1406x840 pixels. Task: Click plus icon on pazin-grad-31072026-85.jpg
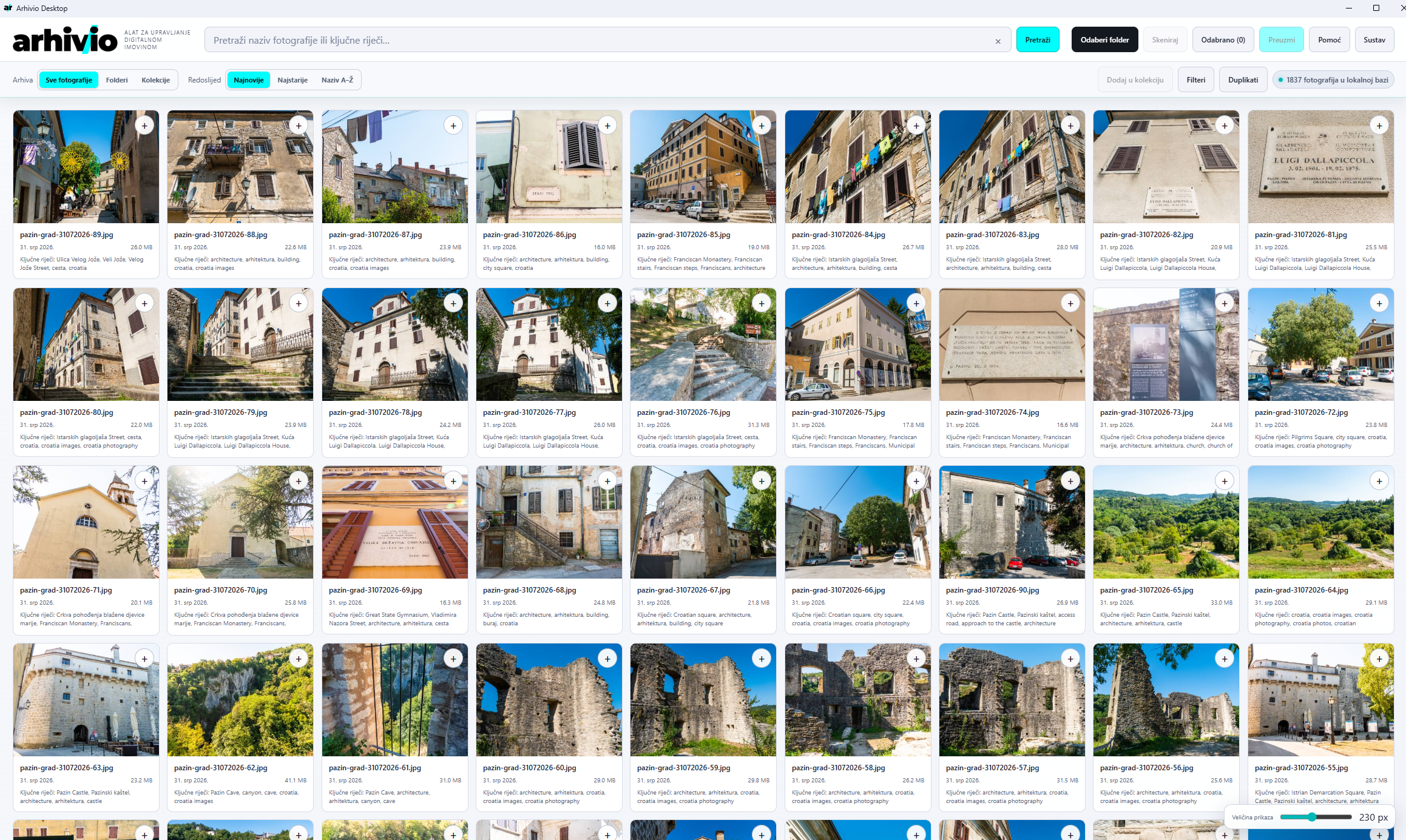coord(762,126)
